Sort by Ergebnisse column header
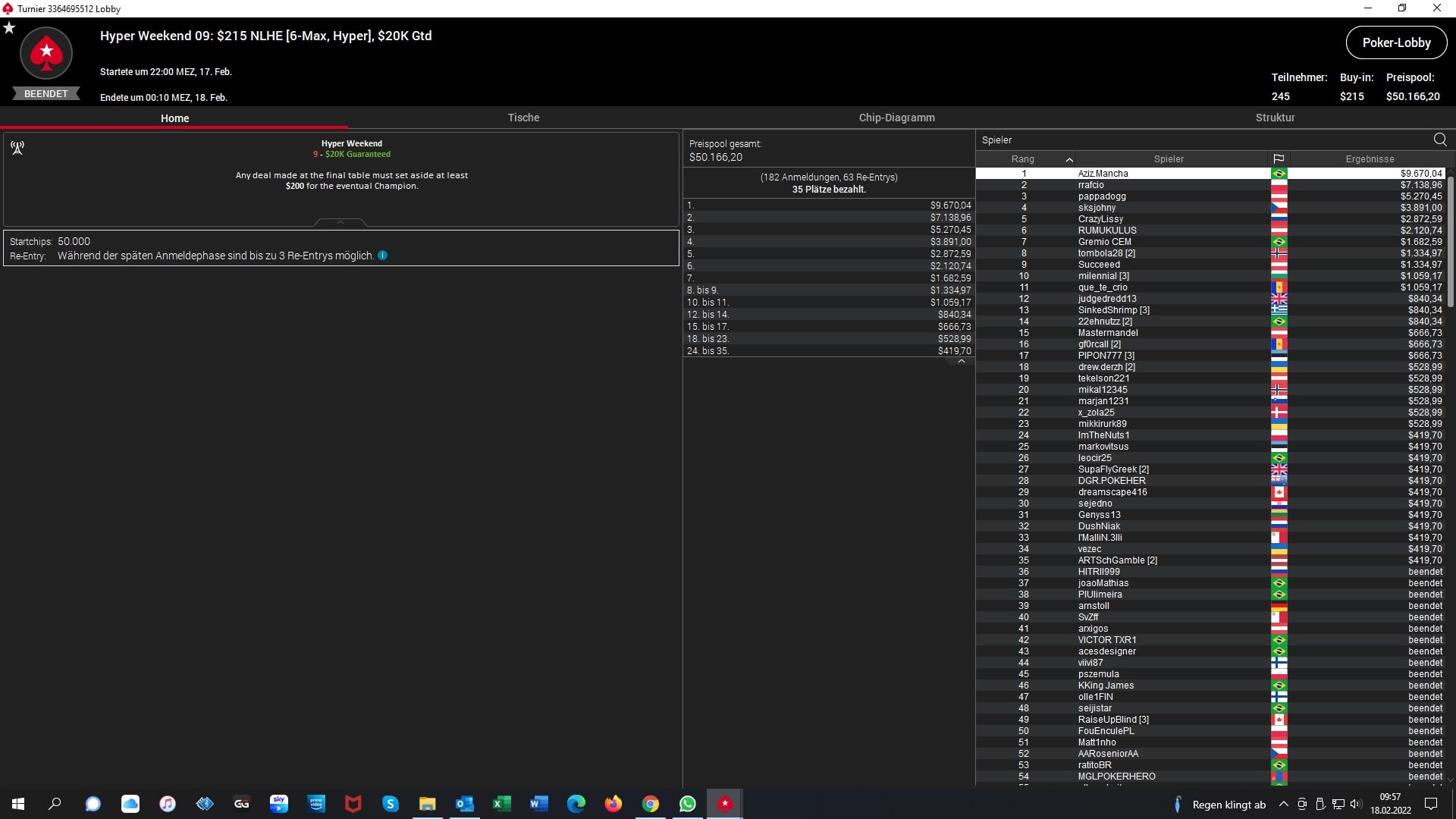 1370,159
